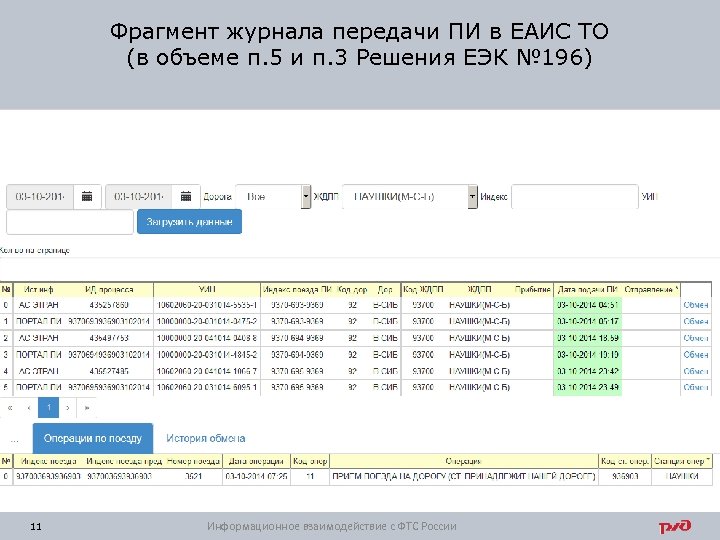Switch to История обмена tab
Image resolution: width=720 pixels, height=540 pixels.
[x=206, y=439]
